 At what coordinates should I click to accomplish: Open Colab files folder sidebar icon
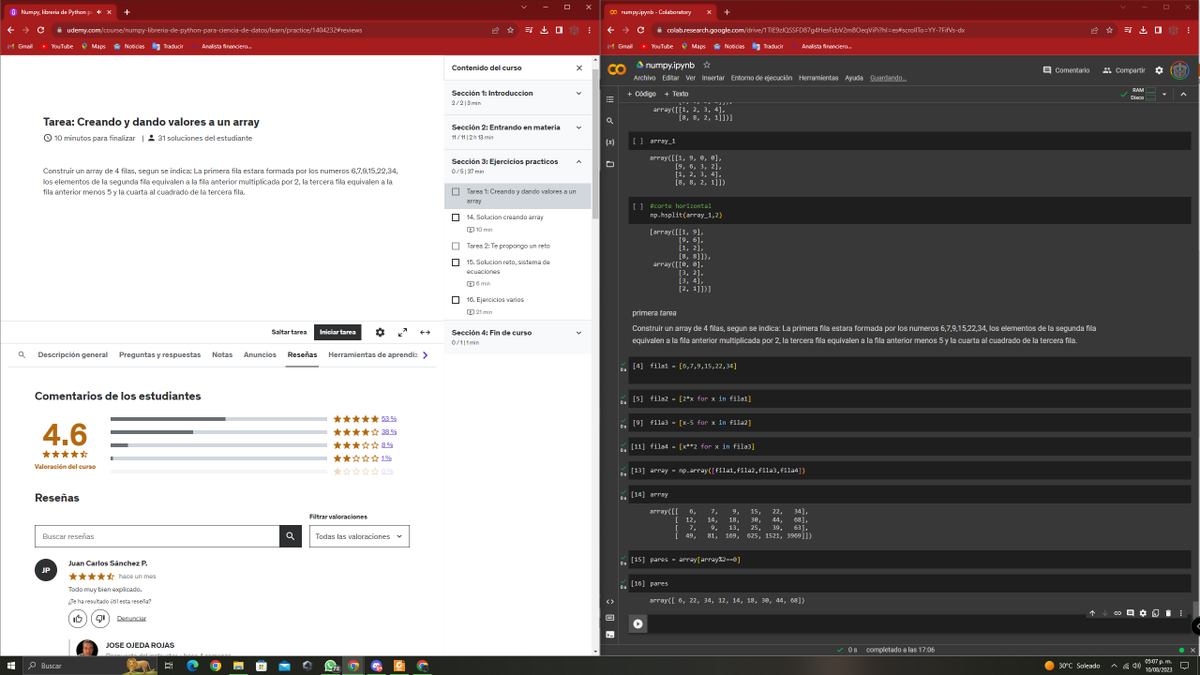click(x=610, y=163)
